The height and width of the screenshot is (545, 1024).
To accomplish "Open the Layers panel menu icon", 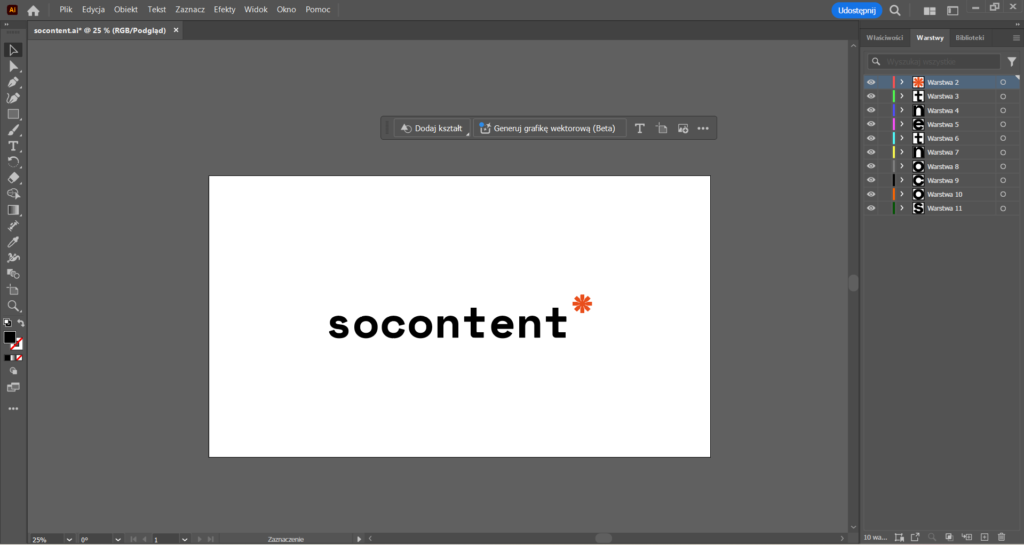I will pyautogui.click(x=1016, y=38).
